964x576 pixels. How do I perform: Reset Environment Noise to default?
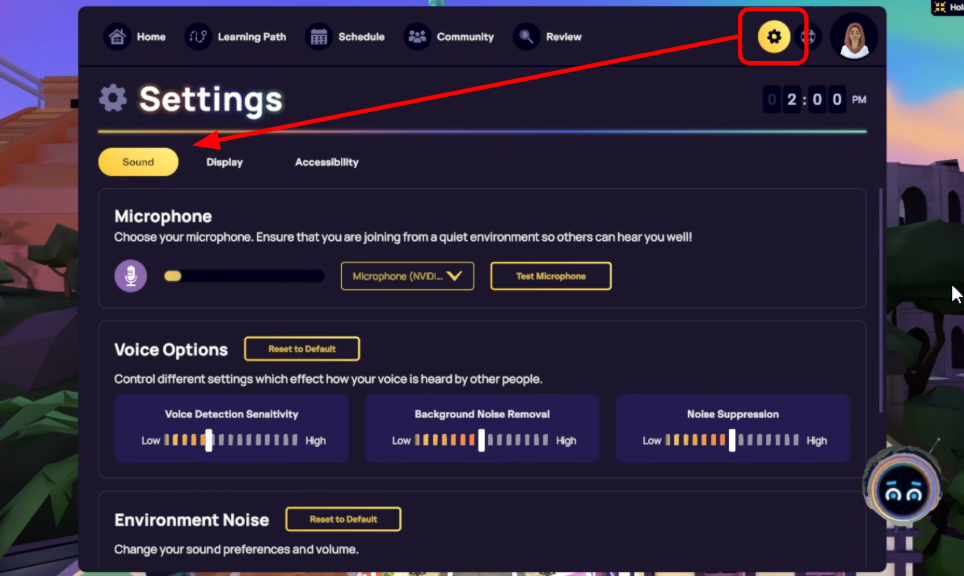coord(343,519)
